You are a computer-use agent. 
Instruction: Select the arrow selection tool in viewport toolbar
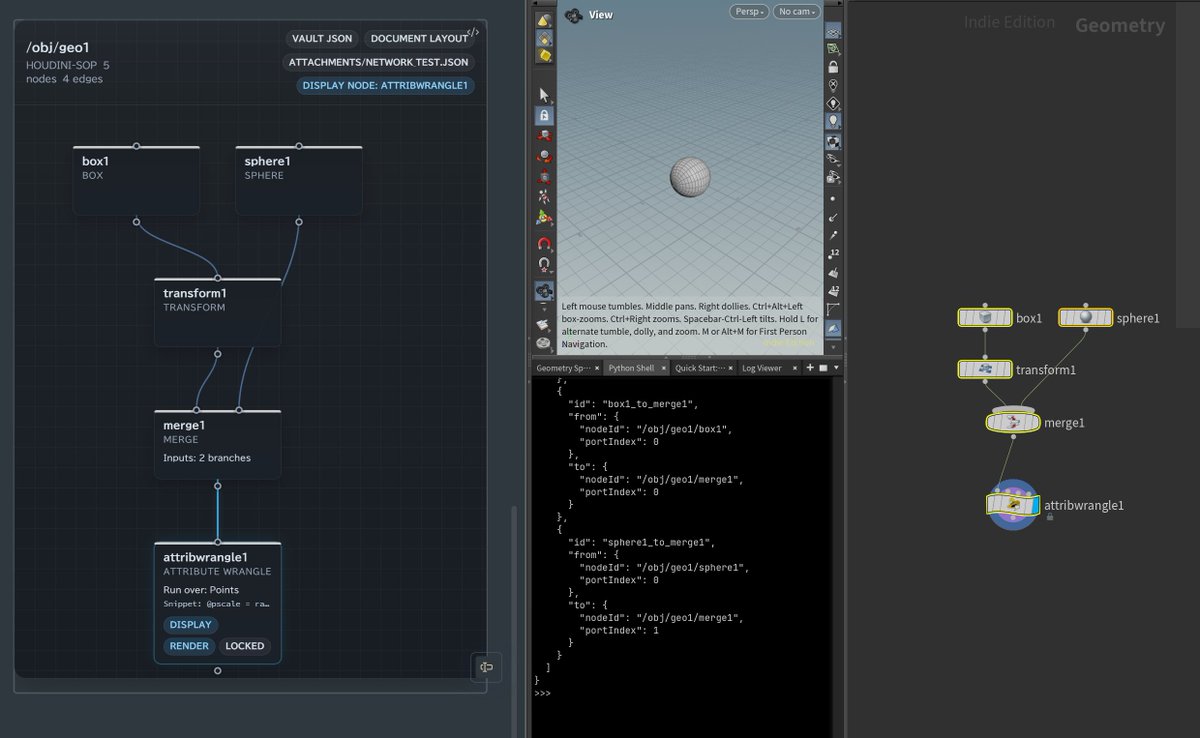click(x=545, y=94)
